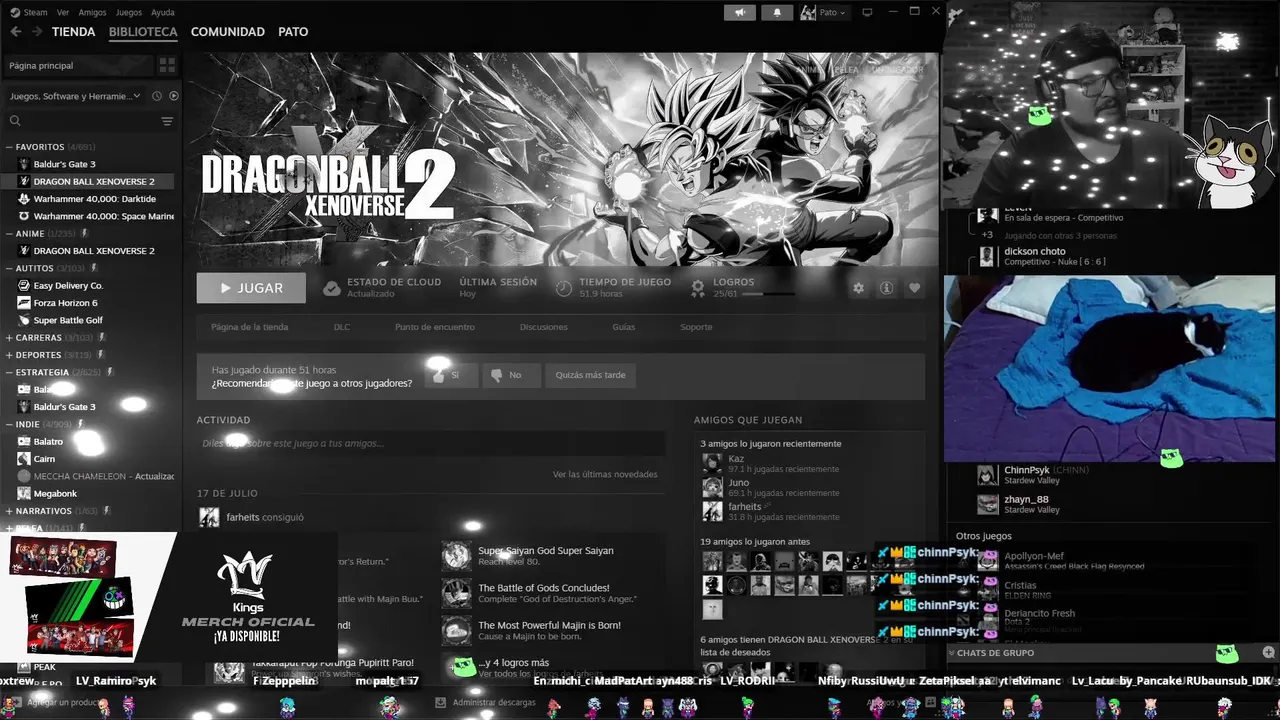Expand the CARRERAS category
Screen dimensions: 1280x720
8,338
